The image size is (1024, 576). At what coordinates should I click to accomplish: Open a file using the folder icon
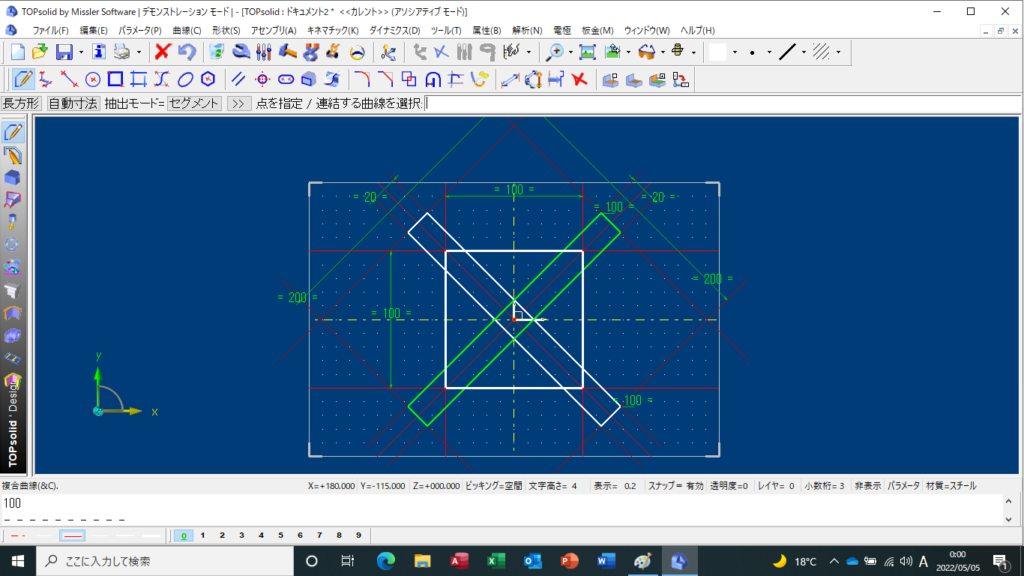point(40,52)
